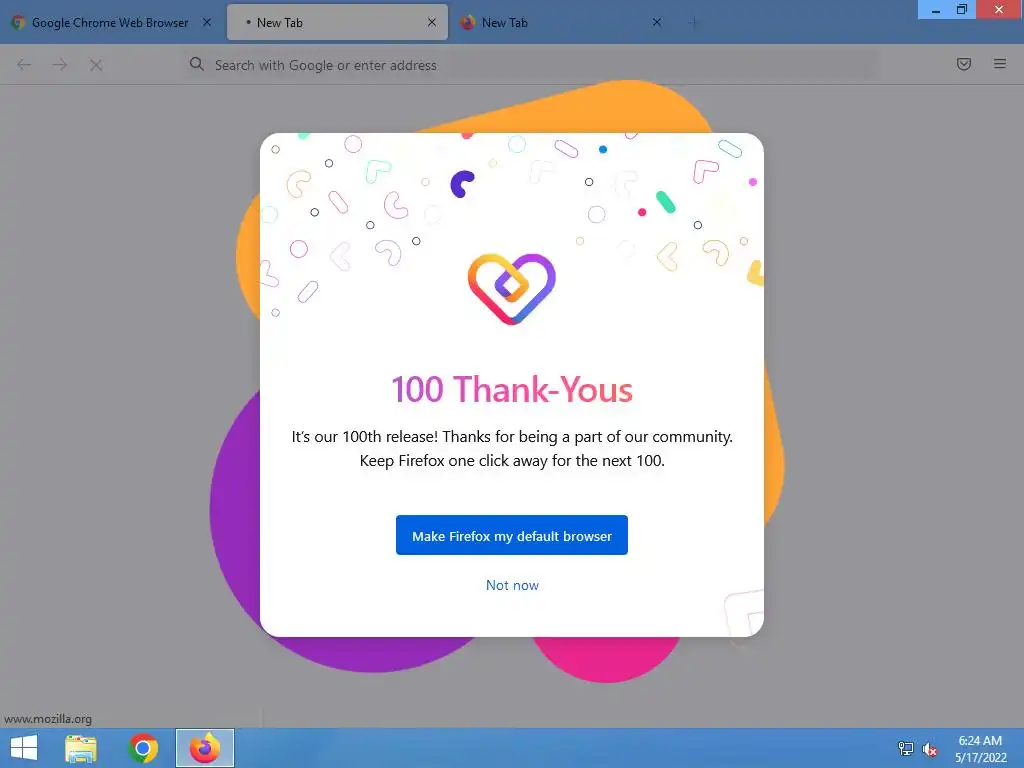
Task: Click Make Firefox my default browser
Action: [x=511, y=535]
